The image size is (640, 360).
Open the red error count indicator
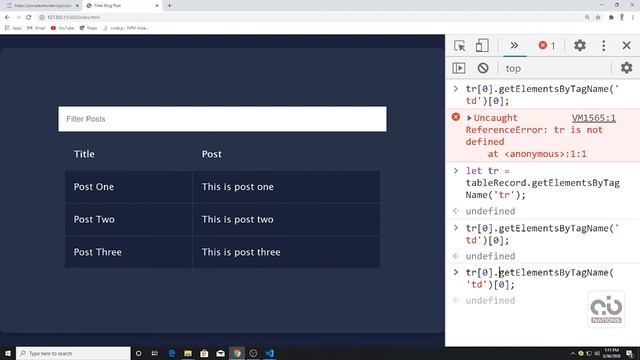[547, 45]
